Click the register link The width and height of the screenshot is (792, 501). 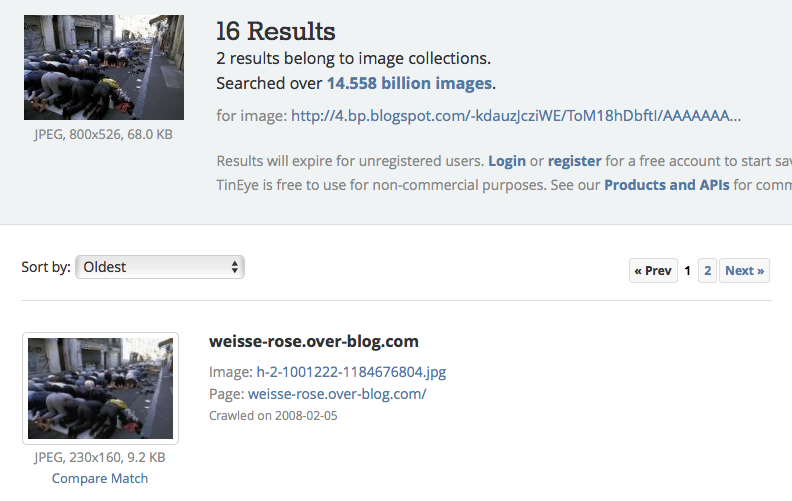574,161
